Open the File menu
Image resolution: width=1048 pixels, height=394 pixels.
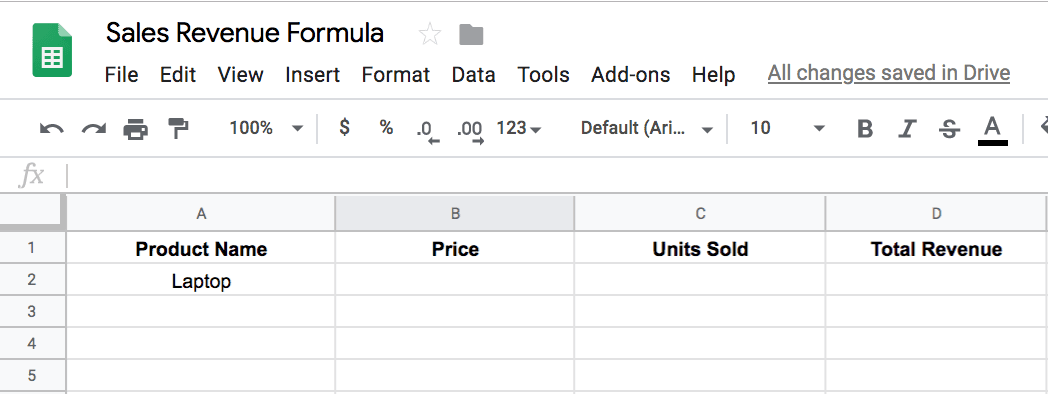pyautogui.click(x=122, y=74)
